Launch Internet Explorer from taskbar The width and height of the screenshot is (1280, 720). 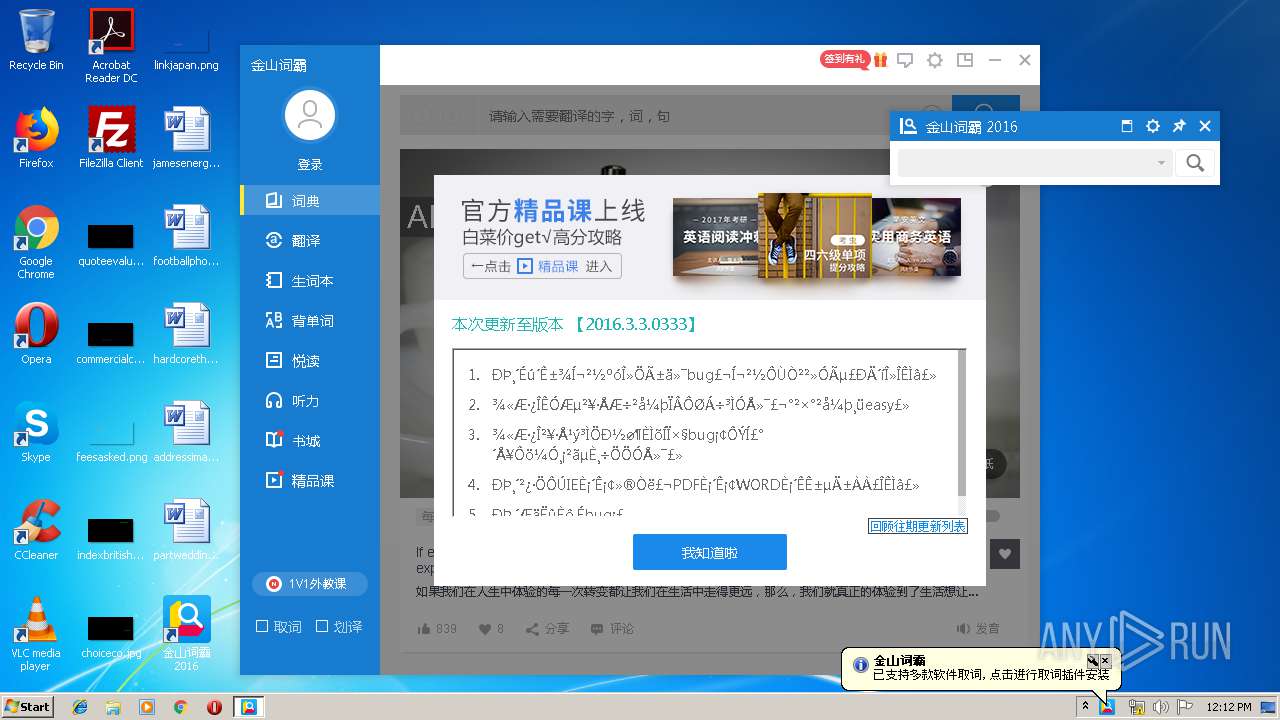(x=80, y=707)
